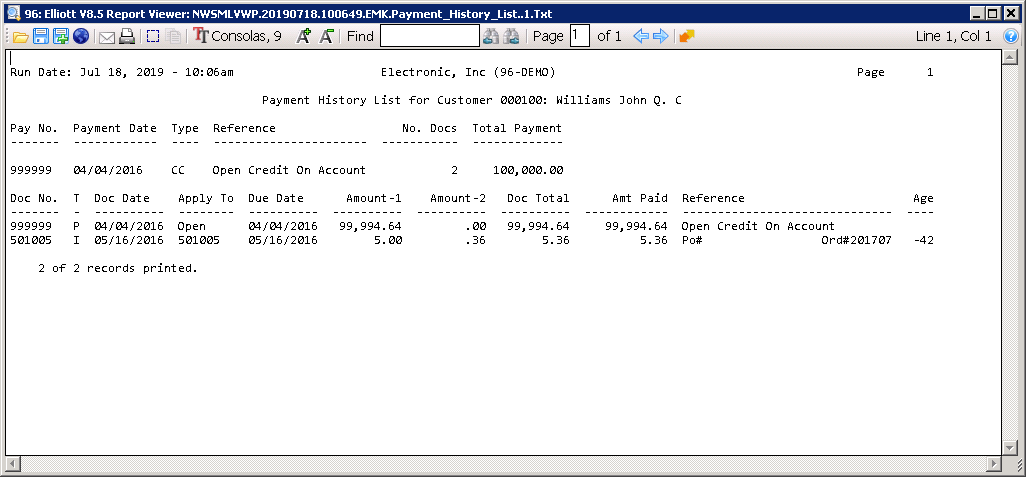Click the age value -42
This screenshot has height=477, width=1026.
pyautogui.click(x=923, y=241)
